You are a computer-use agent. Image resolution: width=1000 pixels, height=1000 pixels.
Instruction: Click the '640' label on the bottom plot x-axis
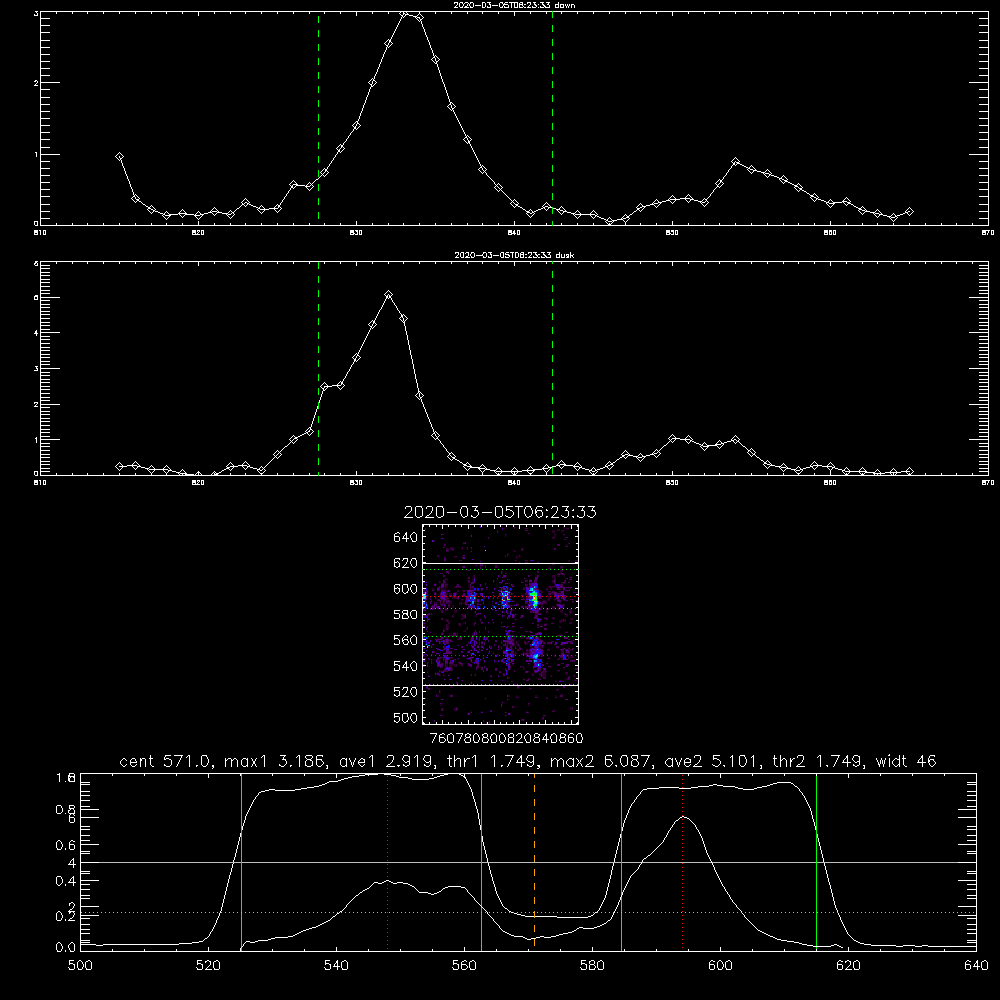(976, 966)
